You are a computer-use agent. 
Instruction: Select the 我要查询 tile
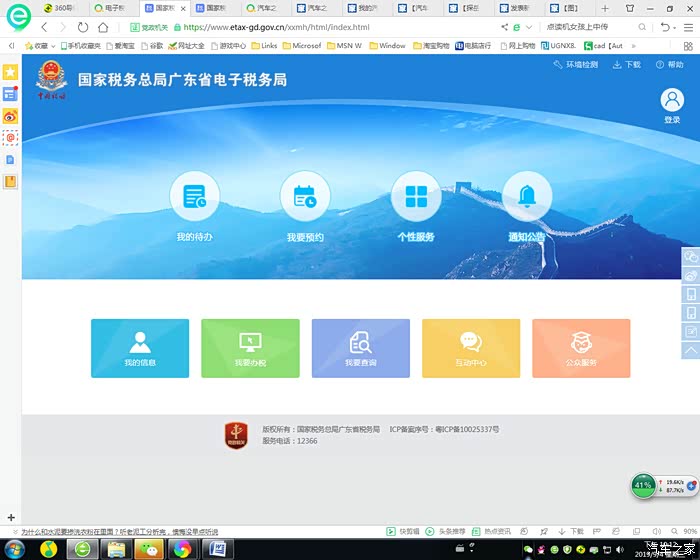tap(361, 348)
